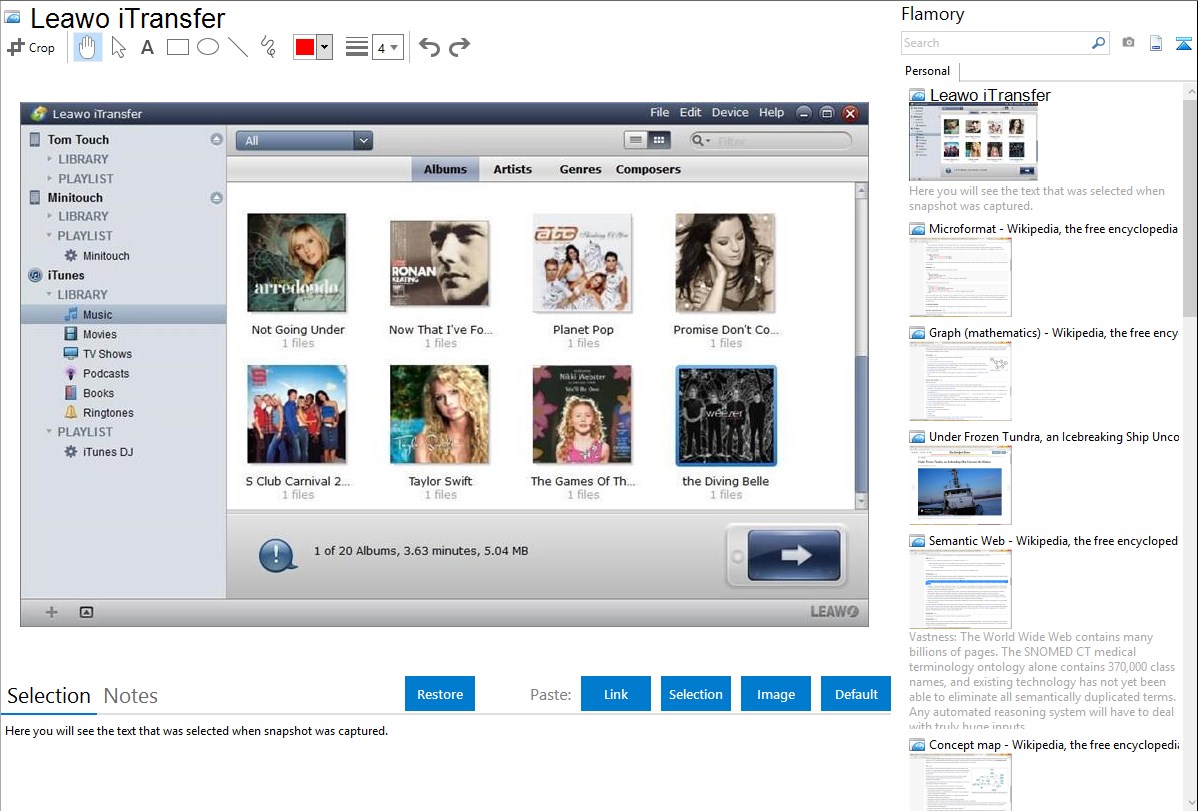Redo the undone annotation

click(460, 47)
